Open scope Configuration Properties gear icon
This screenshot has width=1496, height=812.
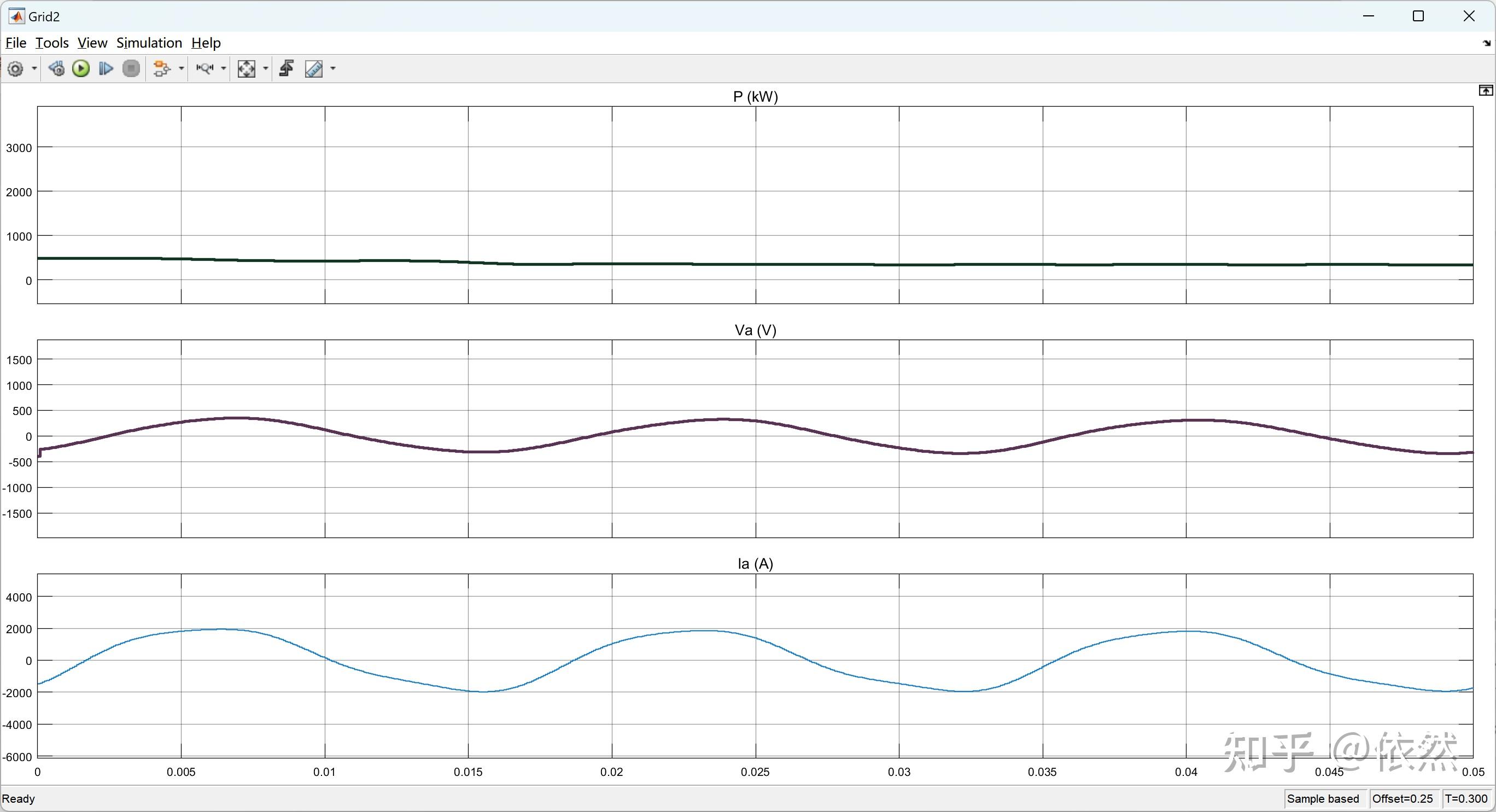(x=16, y=69)
